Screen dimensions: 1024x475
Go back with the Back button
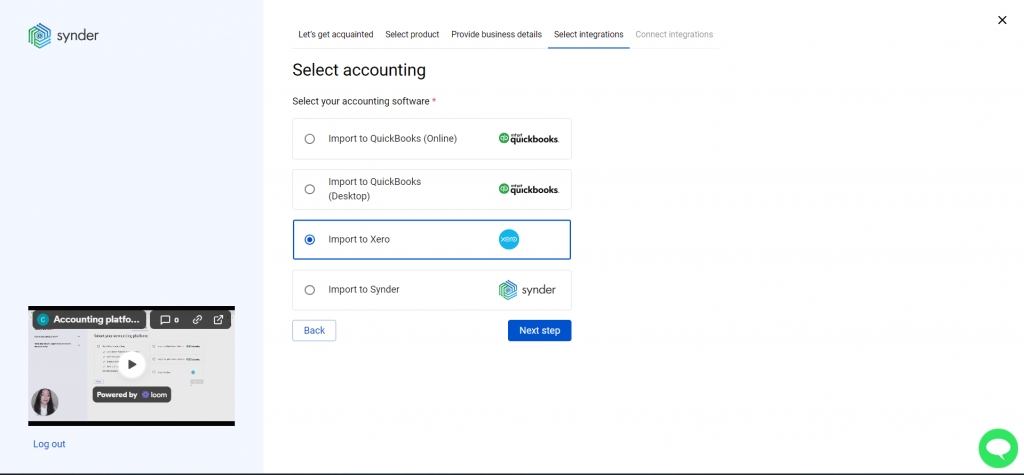tap(314, 331)
